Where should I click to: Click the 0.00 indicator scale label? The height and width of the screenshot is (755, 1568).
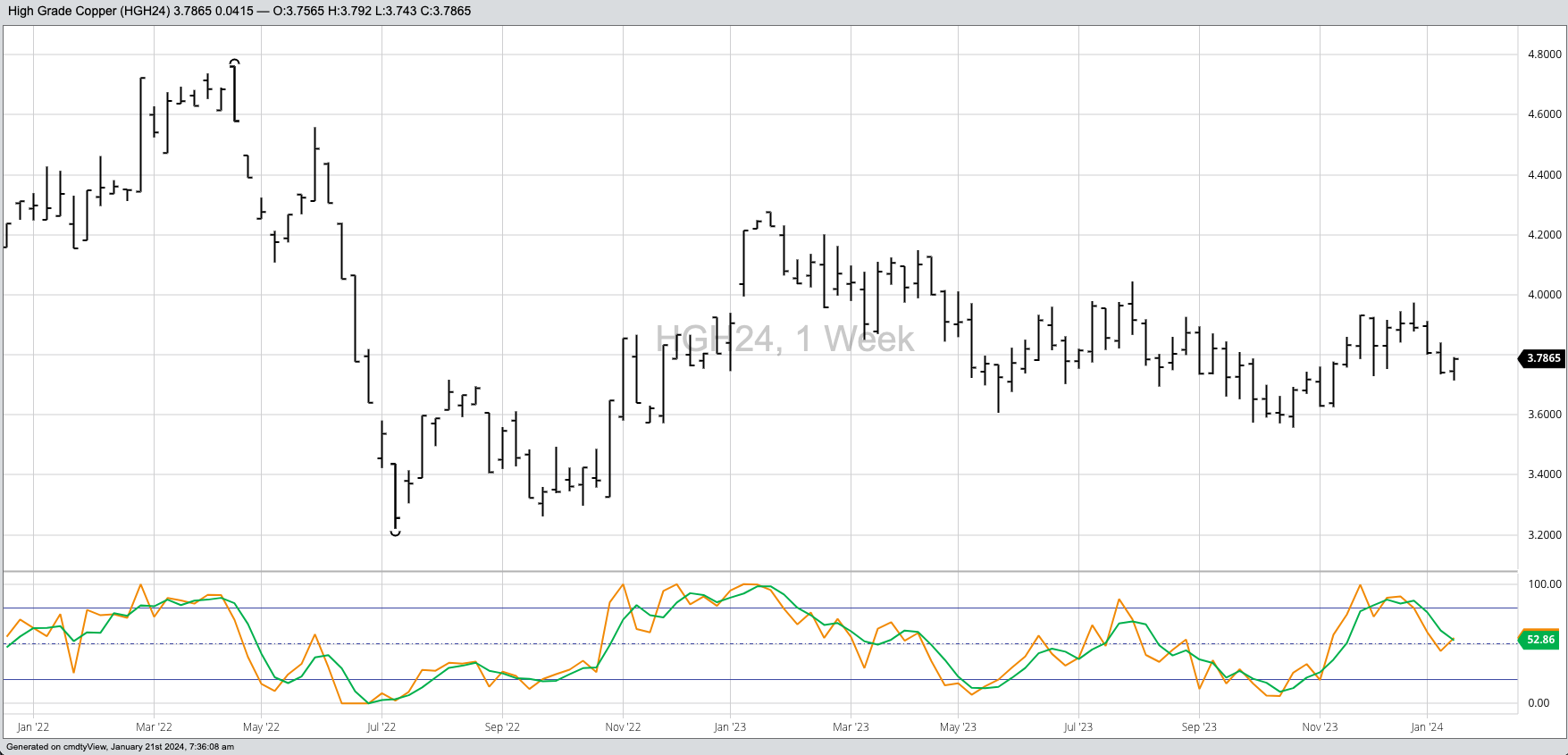pyautogui.click(x=1539, y=703)
